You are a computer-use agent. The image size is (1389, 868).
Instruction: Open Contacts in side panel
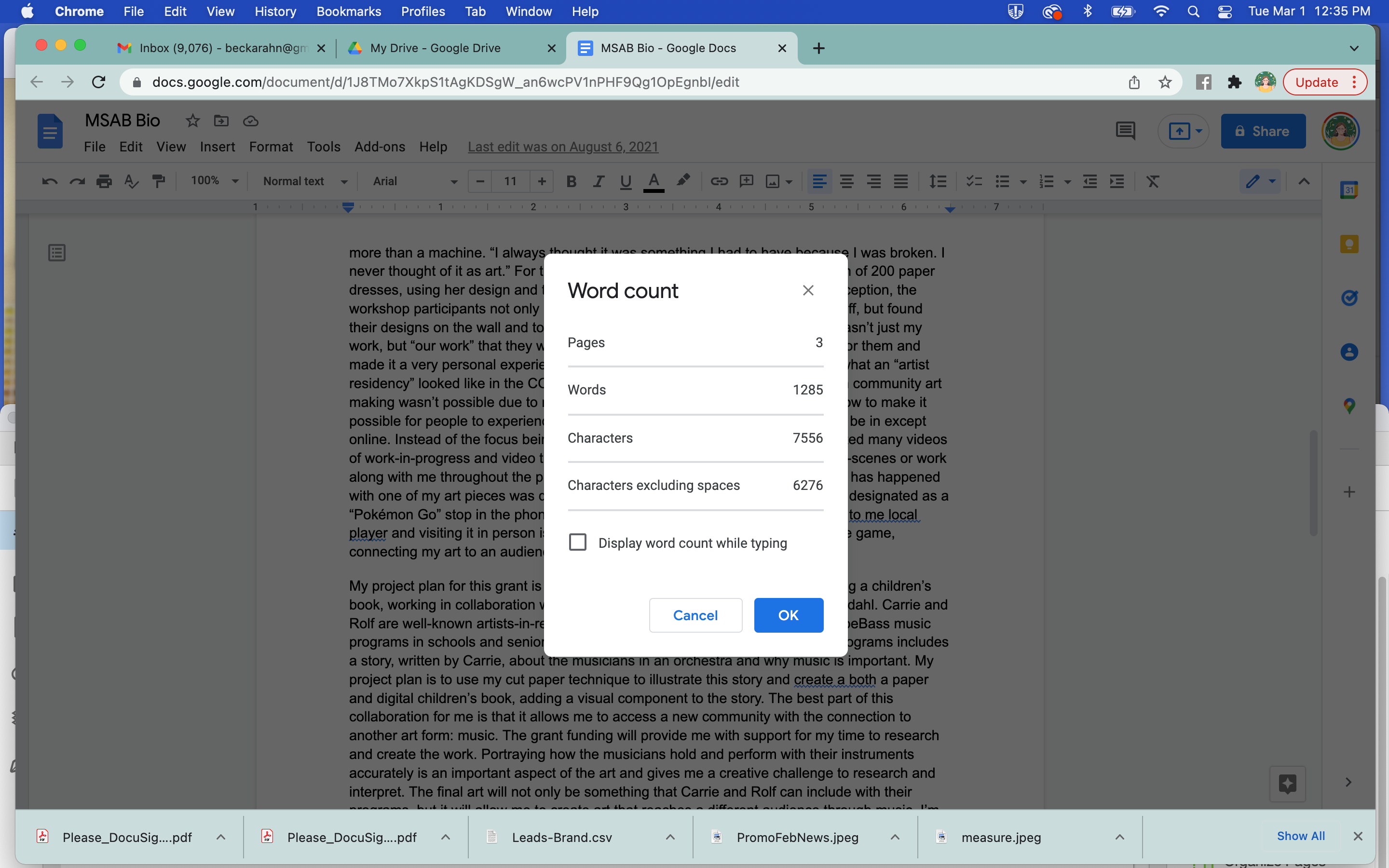tap(1349, 352)
